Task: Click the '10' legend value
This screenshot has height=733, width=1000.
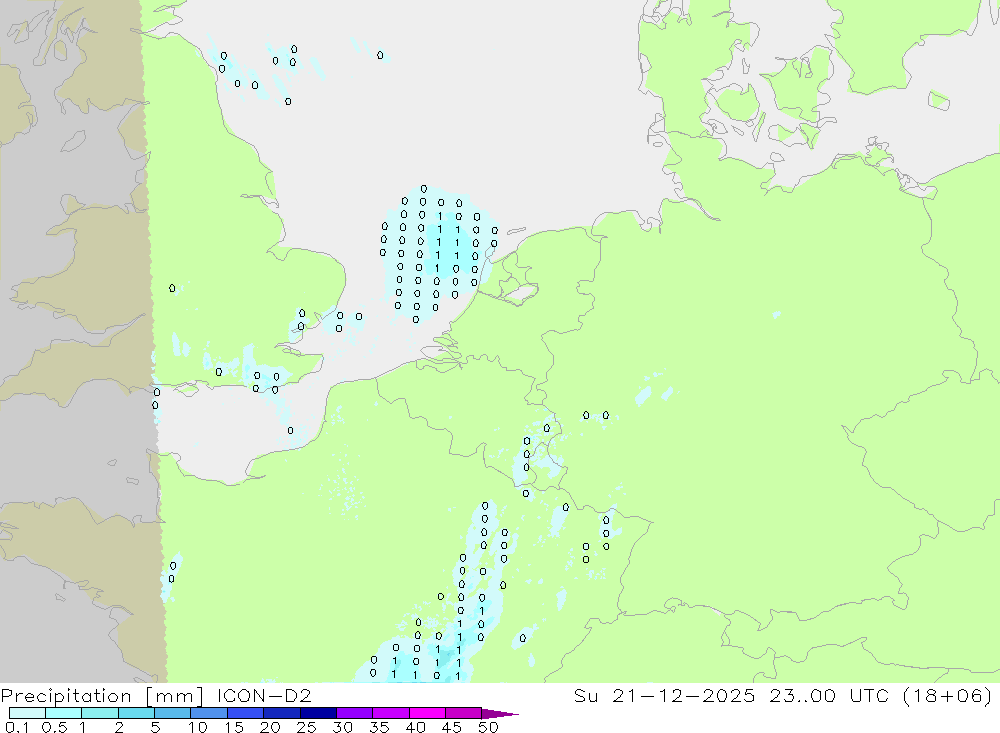Action: (198, 727)
